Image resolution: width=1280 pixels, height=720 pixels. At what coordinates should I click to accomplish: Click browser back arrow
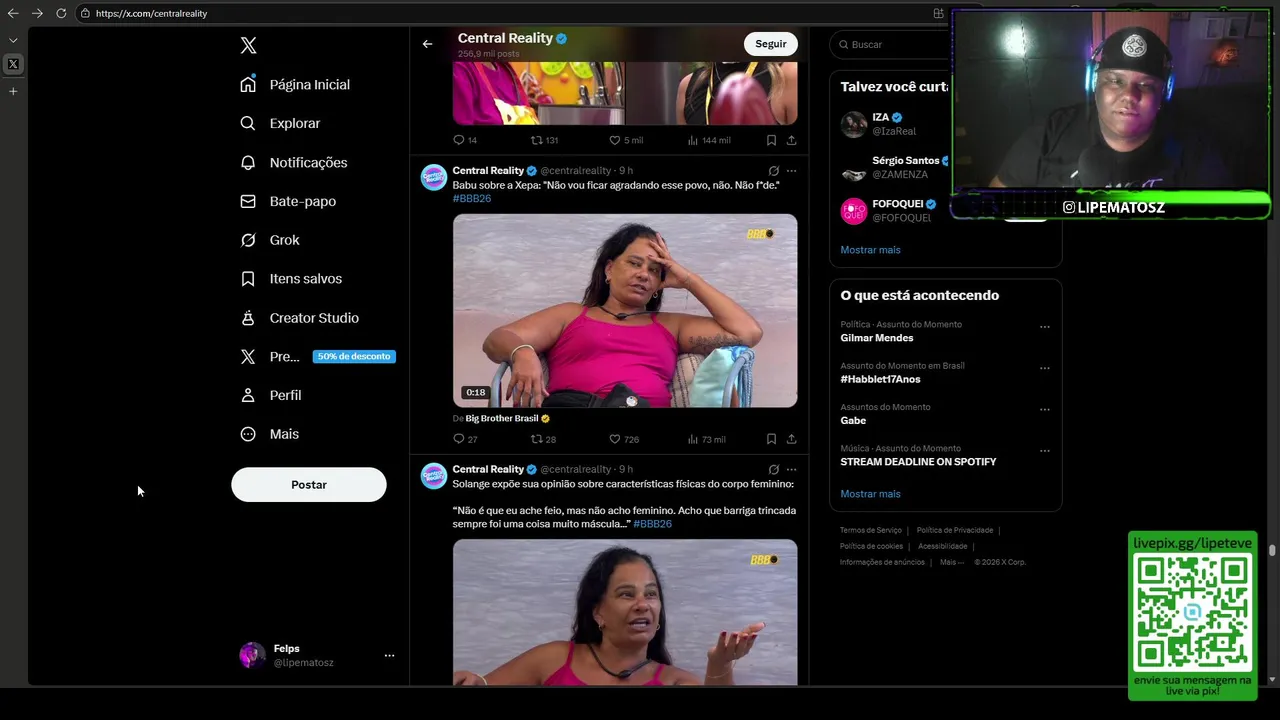coord(13,13)
